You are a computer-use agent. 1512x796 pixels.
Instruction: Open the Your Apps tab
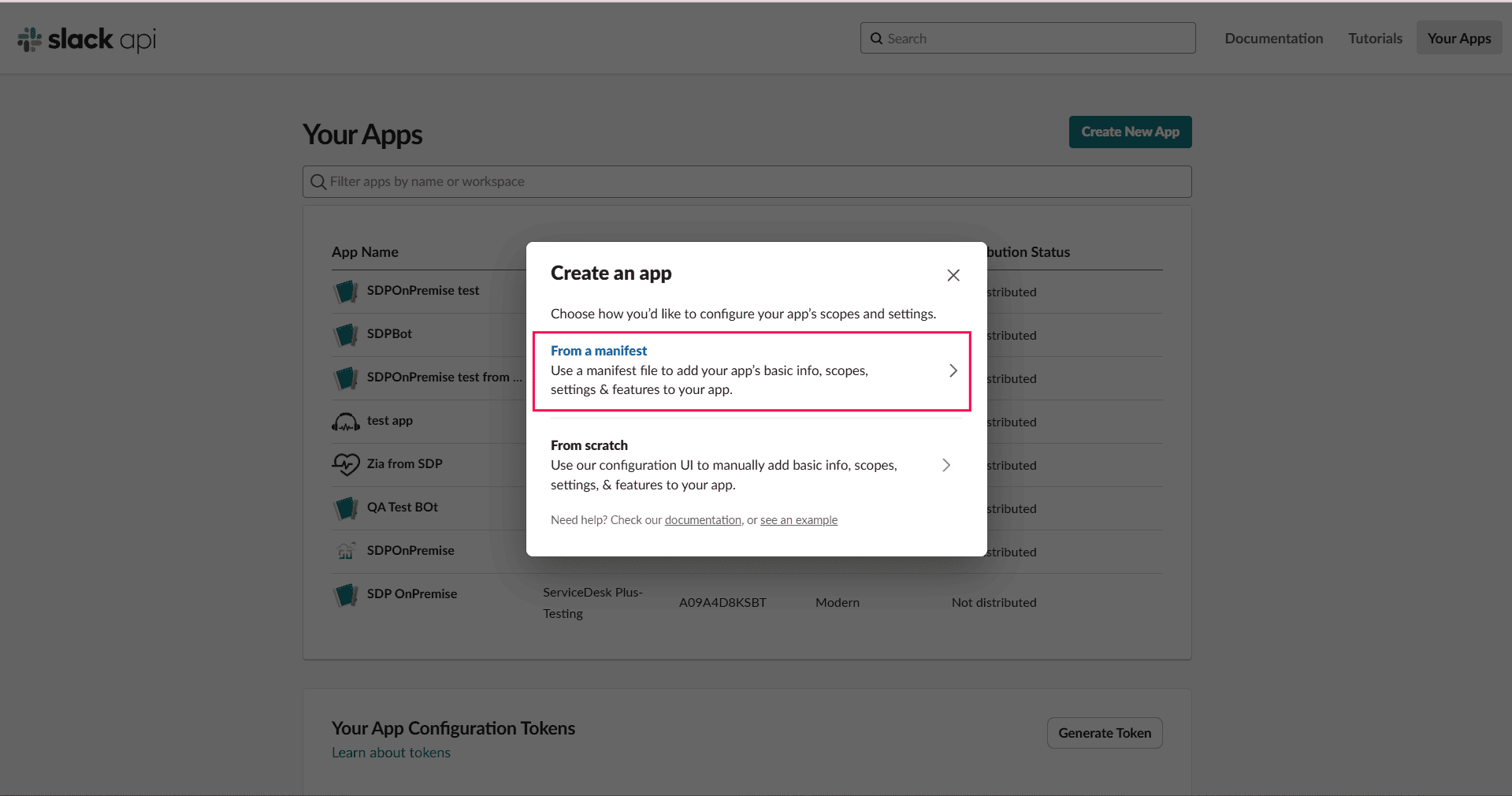tap(1458, 39)
